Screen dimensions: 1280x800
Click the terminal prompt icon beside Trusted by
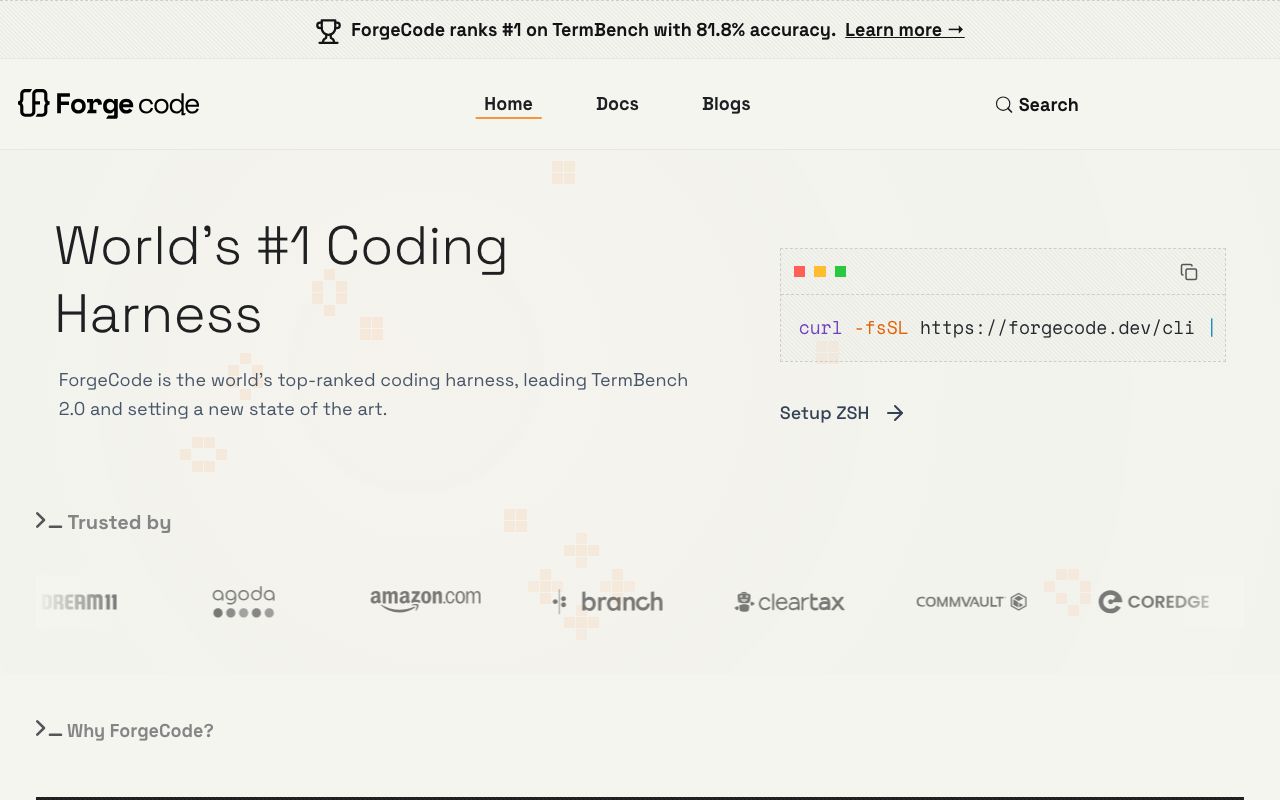(48, 521)
